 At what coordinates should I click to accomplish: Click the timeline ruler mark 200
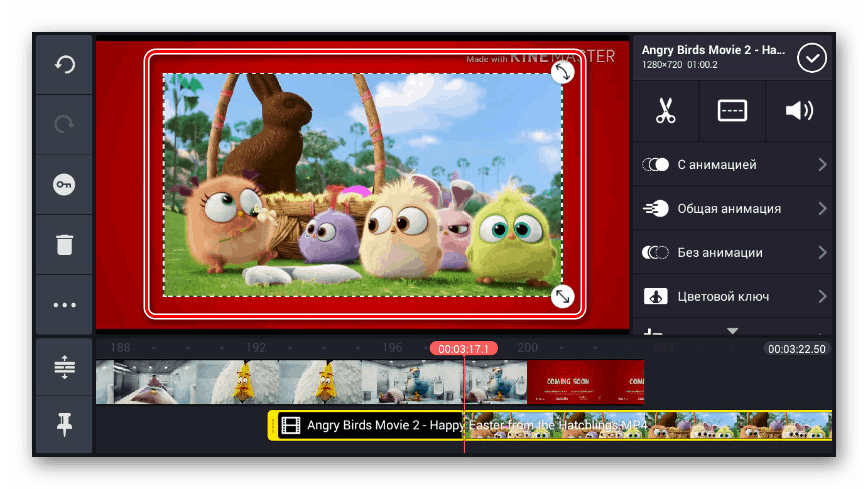coord(527,348)
